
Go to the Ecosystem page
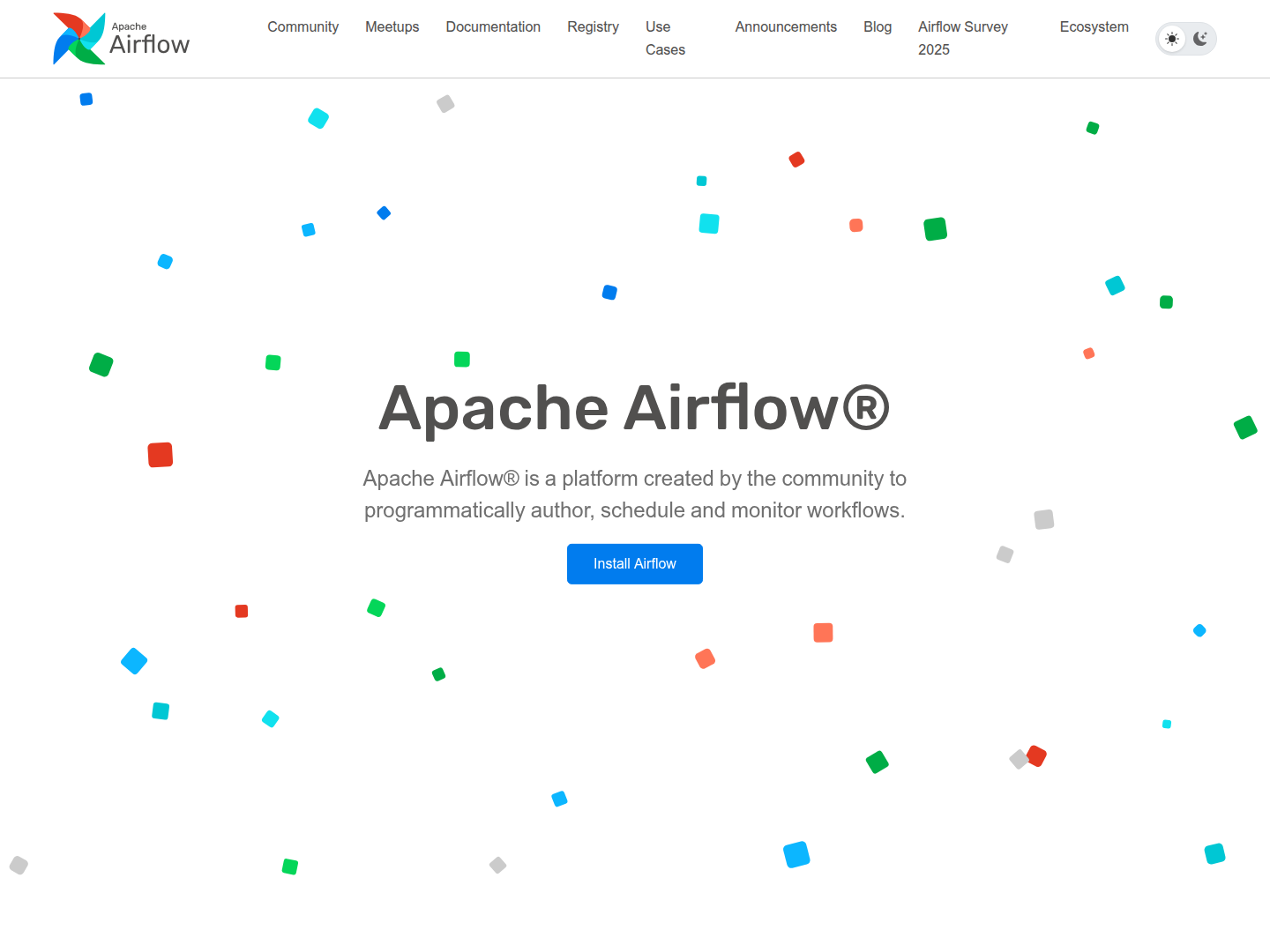pos(1094,27)
